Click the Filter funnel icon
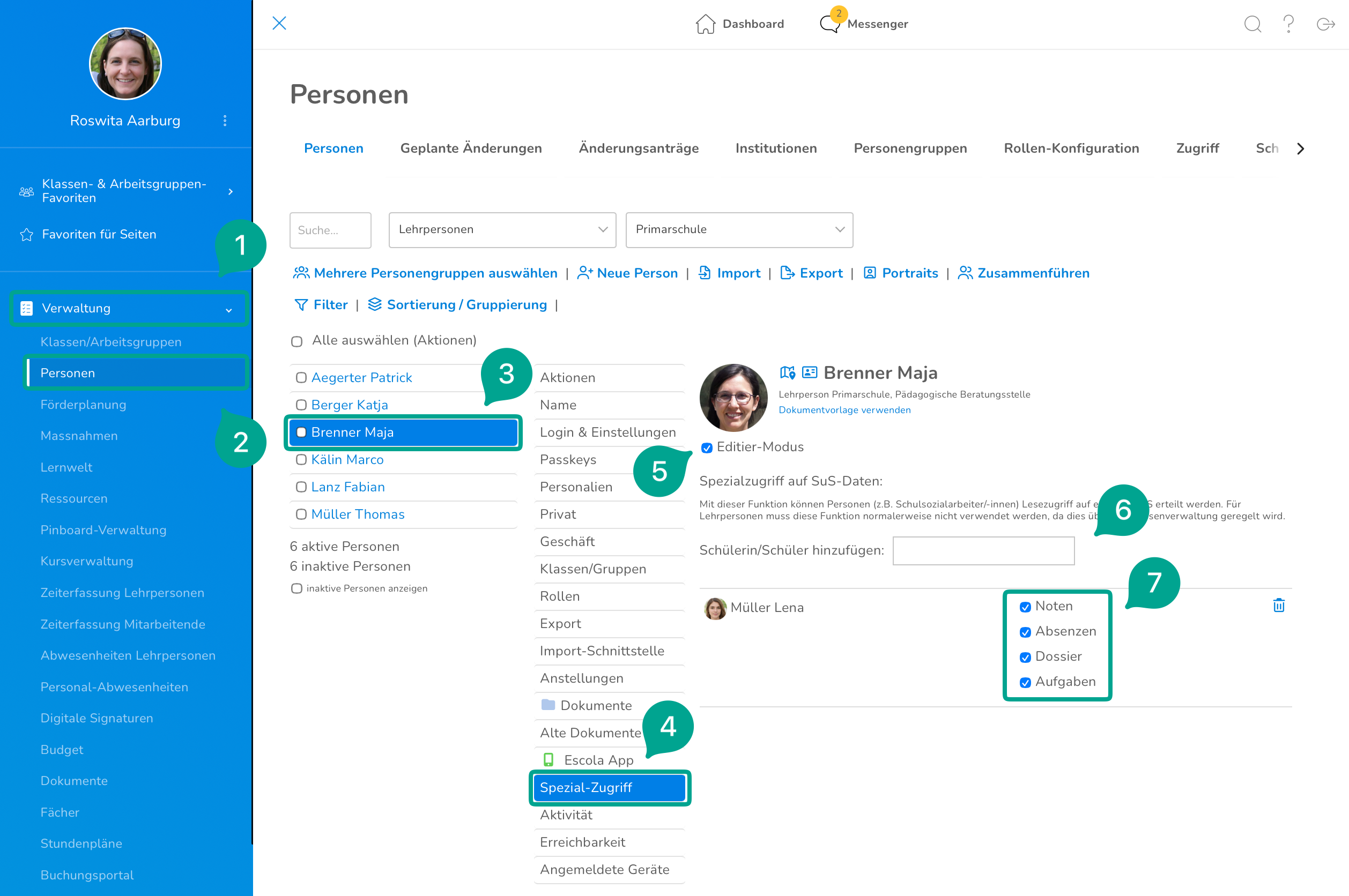This screenshot has height=896, width=1349. pyautogui.click(x=301, y=305)
